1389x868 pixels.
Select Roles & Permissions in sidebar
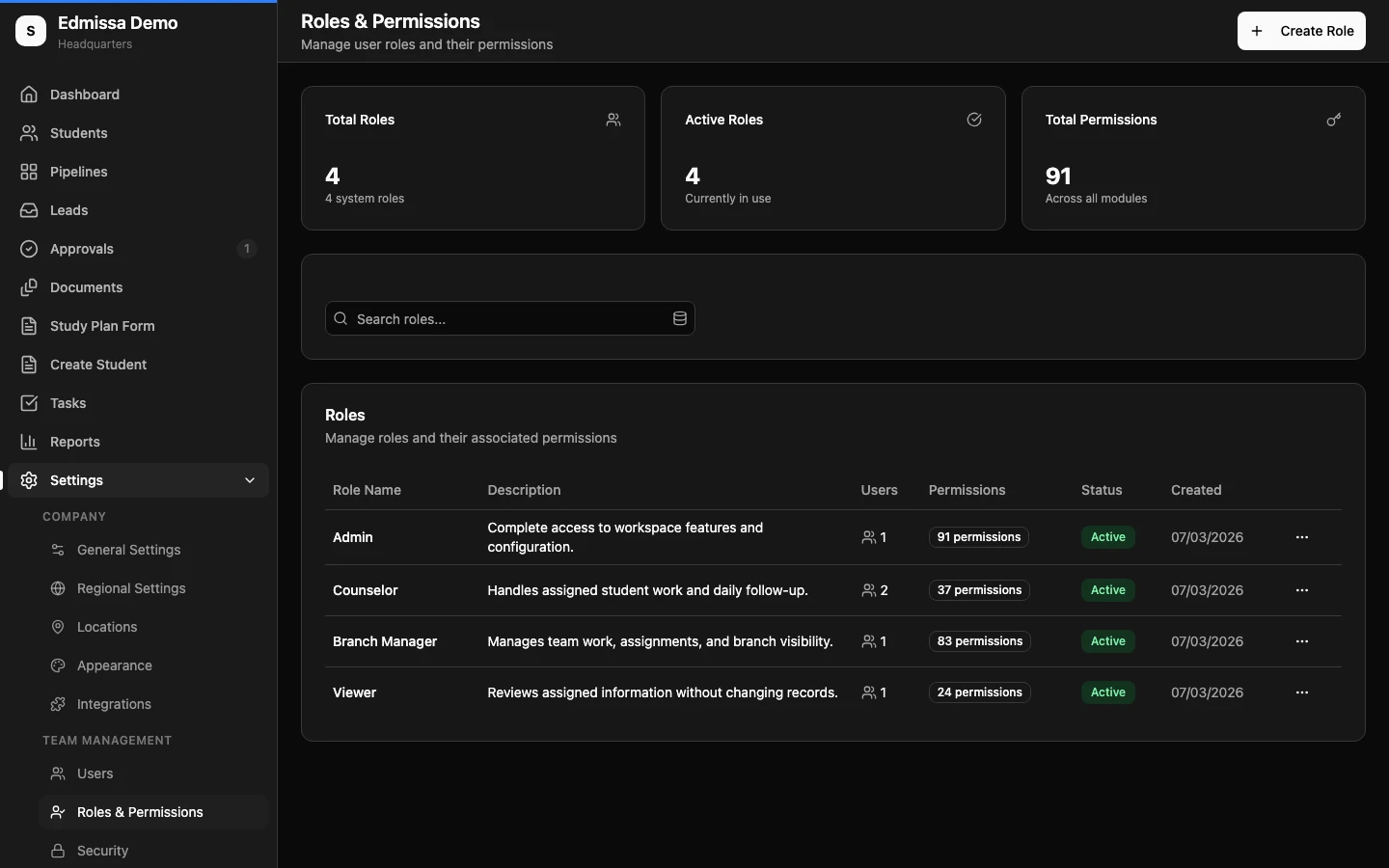click(x=153, y=812)
